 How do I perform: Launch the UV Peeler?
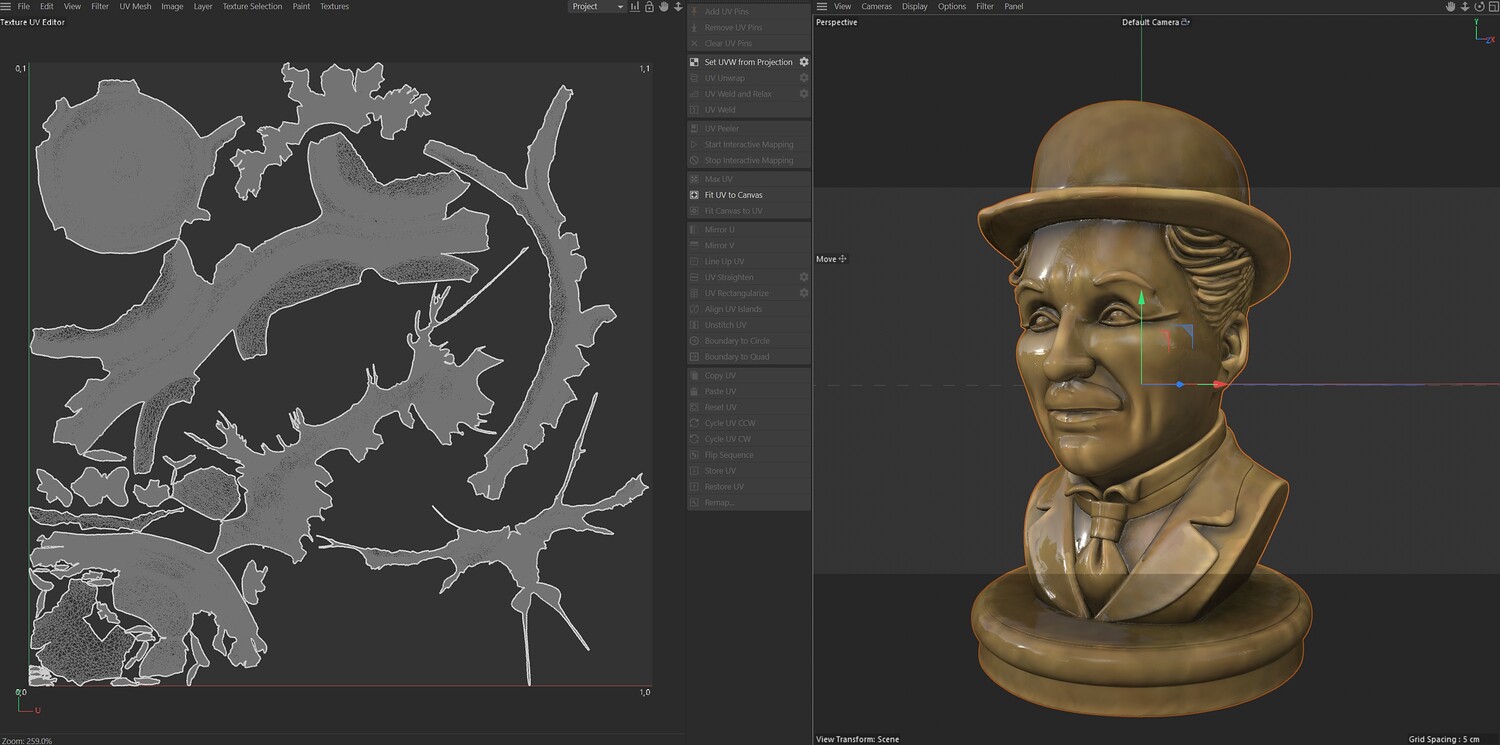(749, 128)
